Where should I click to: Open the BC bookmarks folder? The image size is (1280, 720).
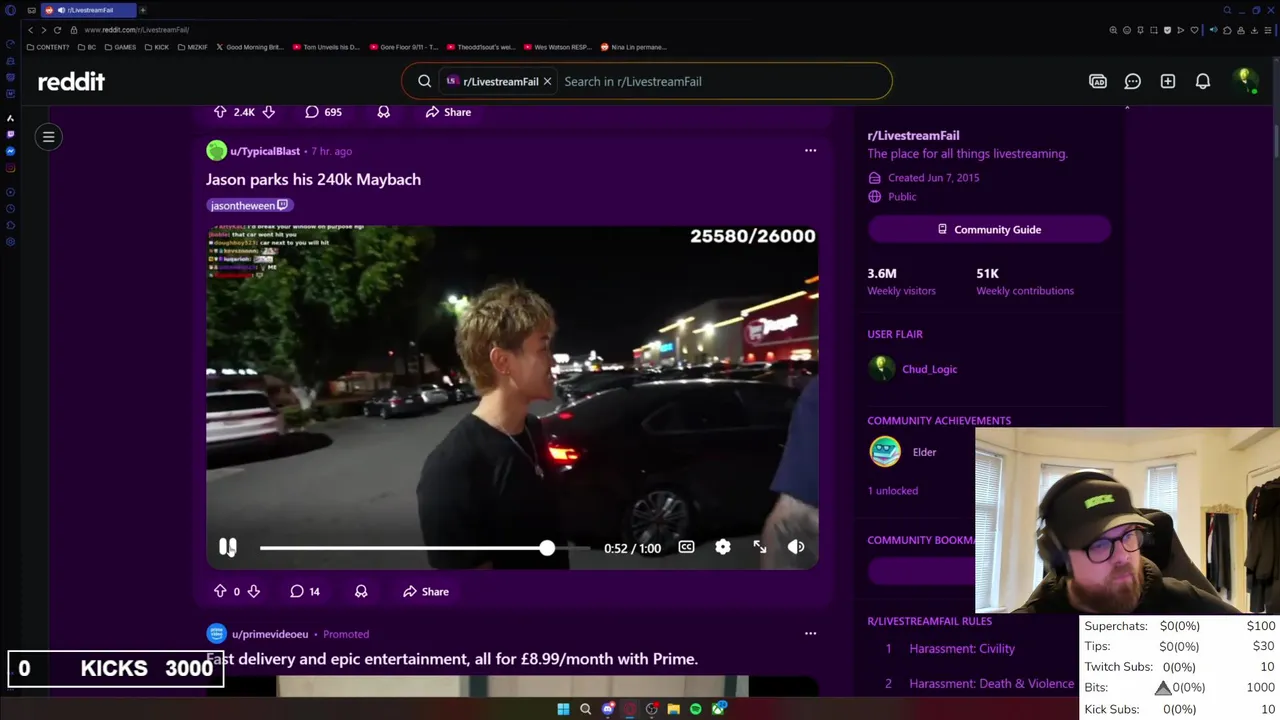(x=87, y=47)
